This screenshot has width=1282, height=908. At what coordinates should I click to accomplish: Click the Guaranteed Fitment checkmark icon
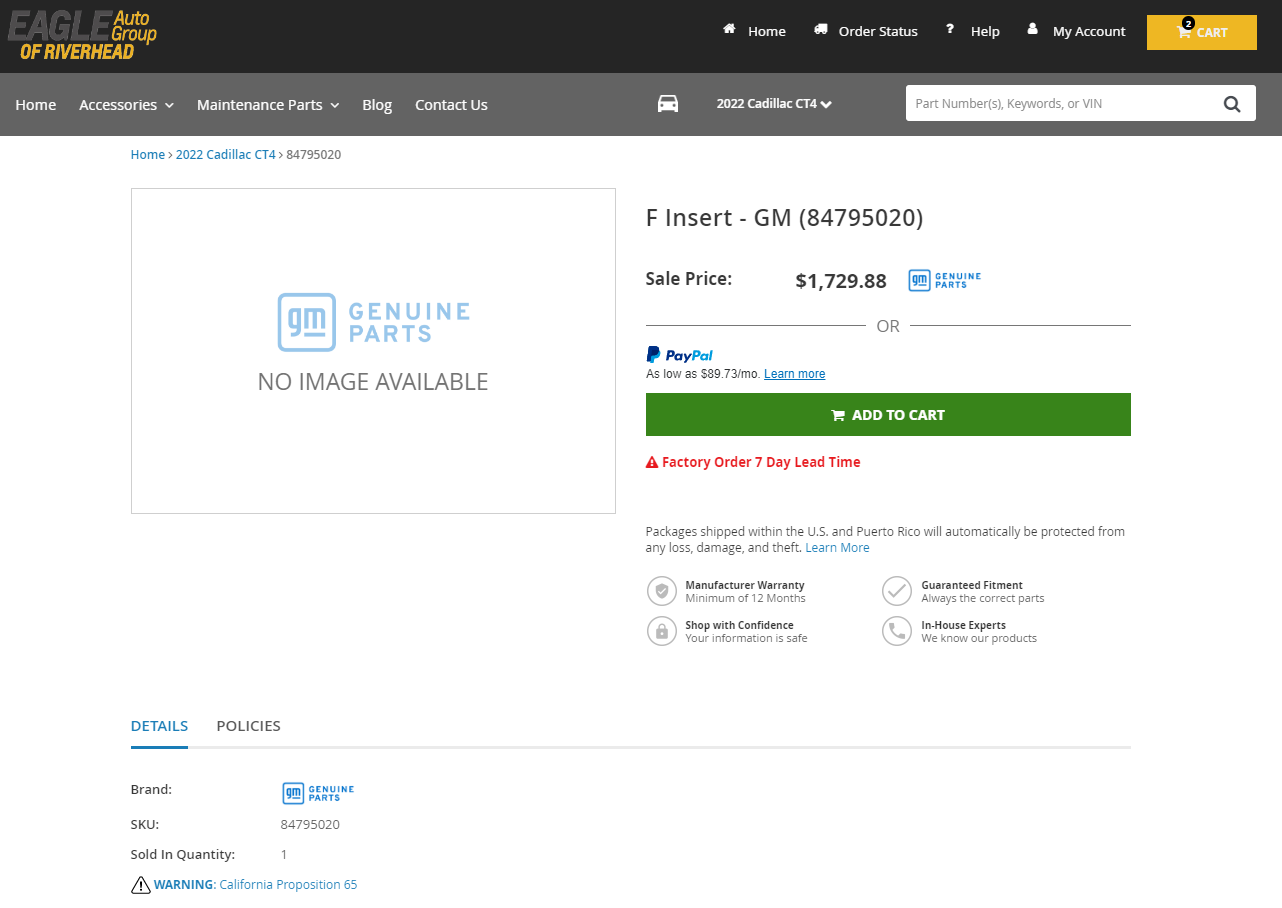(x=897, y=591)
